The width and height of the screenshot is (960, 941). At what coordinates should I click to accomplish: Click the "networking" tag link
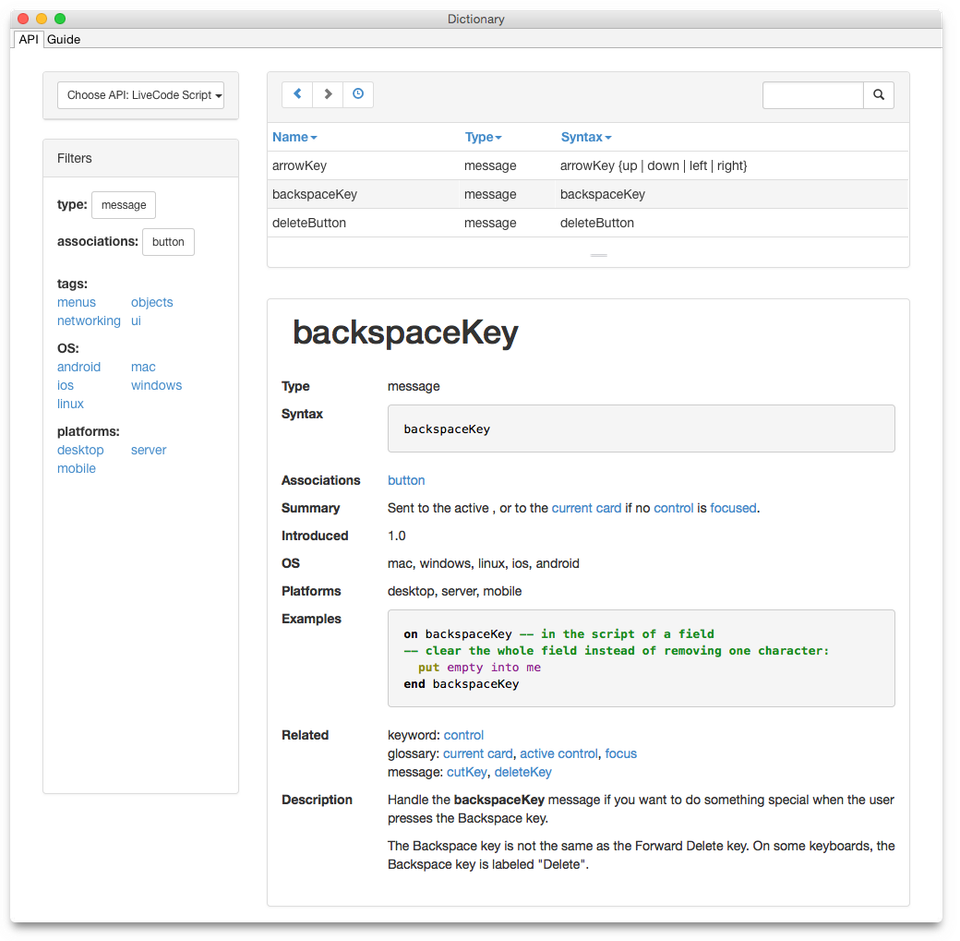pyautogui.click(x=88, y=320)
